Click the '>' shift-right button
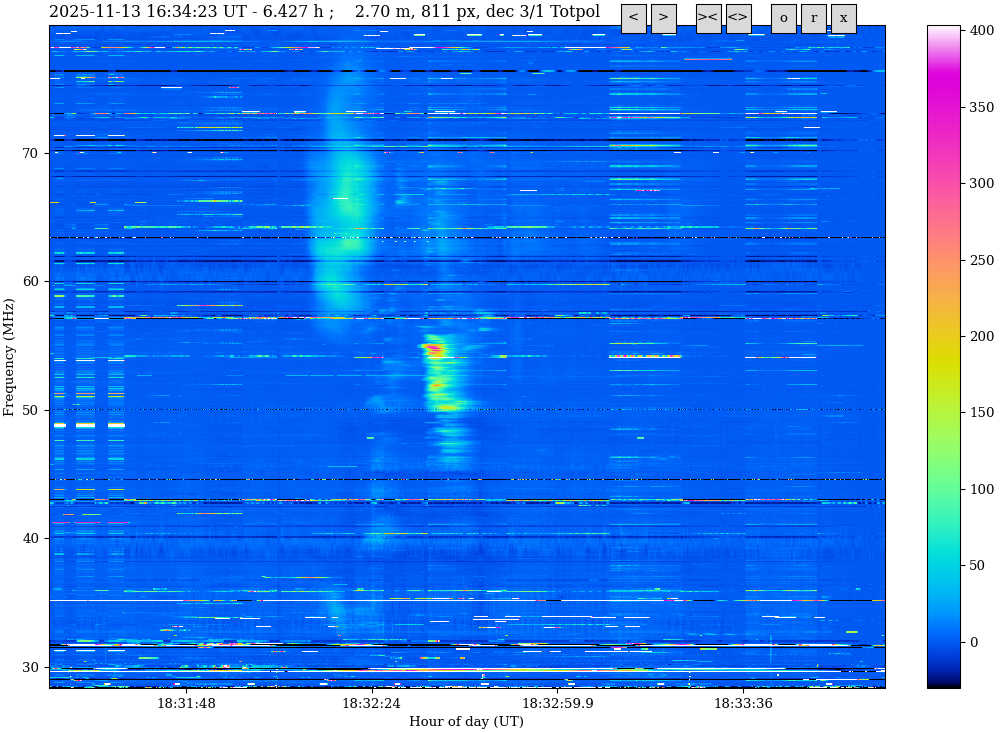Screen dimensions: 1001x733 click(x=663, y=18)
